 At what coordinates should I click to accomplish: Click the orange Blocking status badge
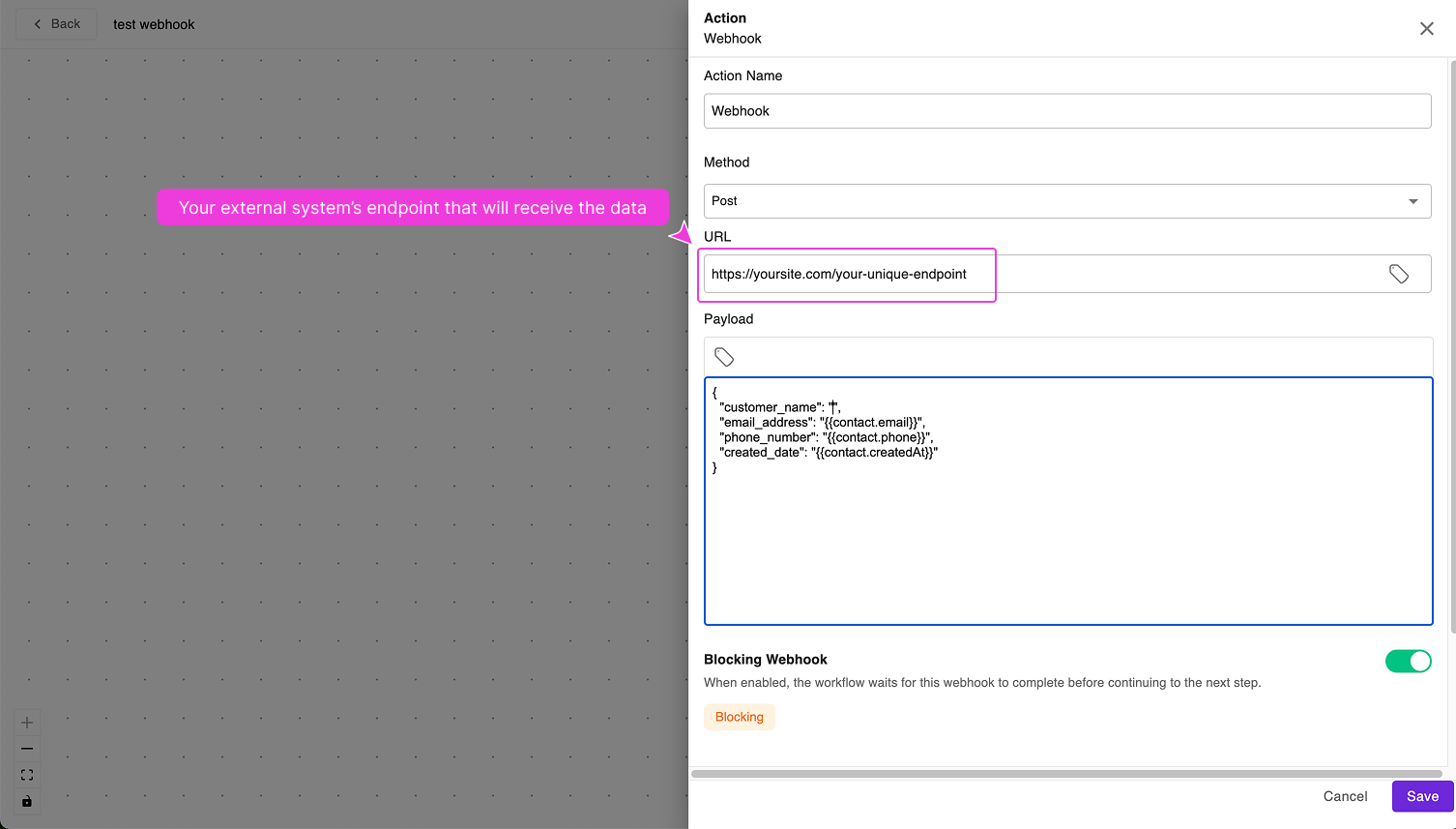[x=739, y=717]
